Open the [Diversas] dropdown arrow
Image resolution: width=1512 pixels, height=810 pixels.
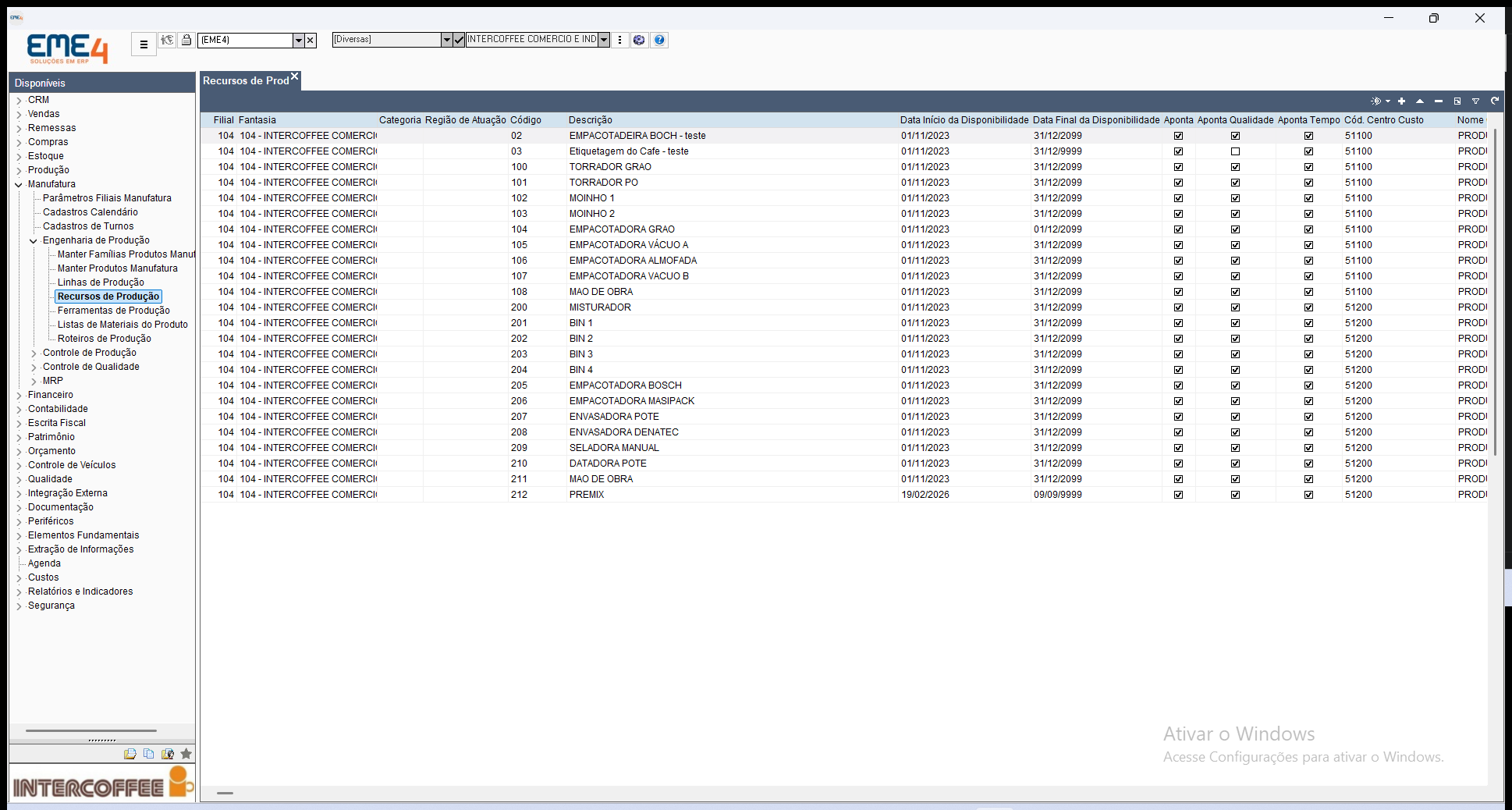click(x=446, y=40)
